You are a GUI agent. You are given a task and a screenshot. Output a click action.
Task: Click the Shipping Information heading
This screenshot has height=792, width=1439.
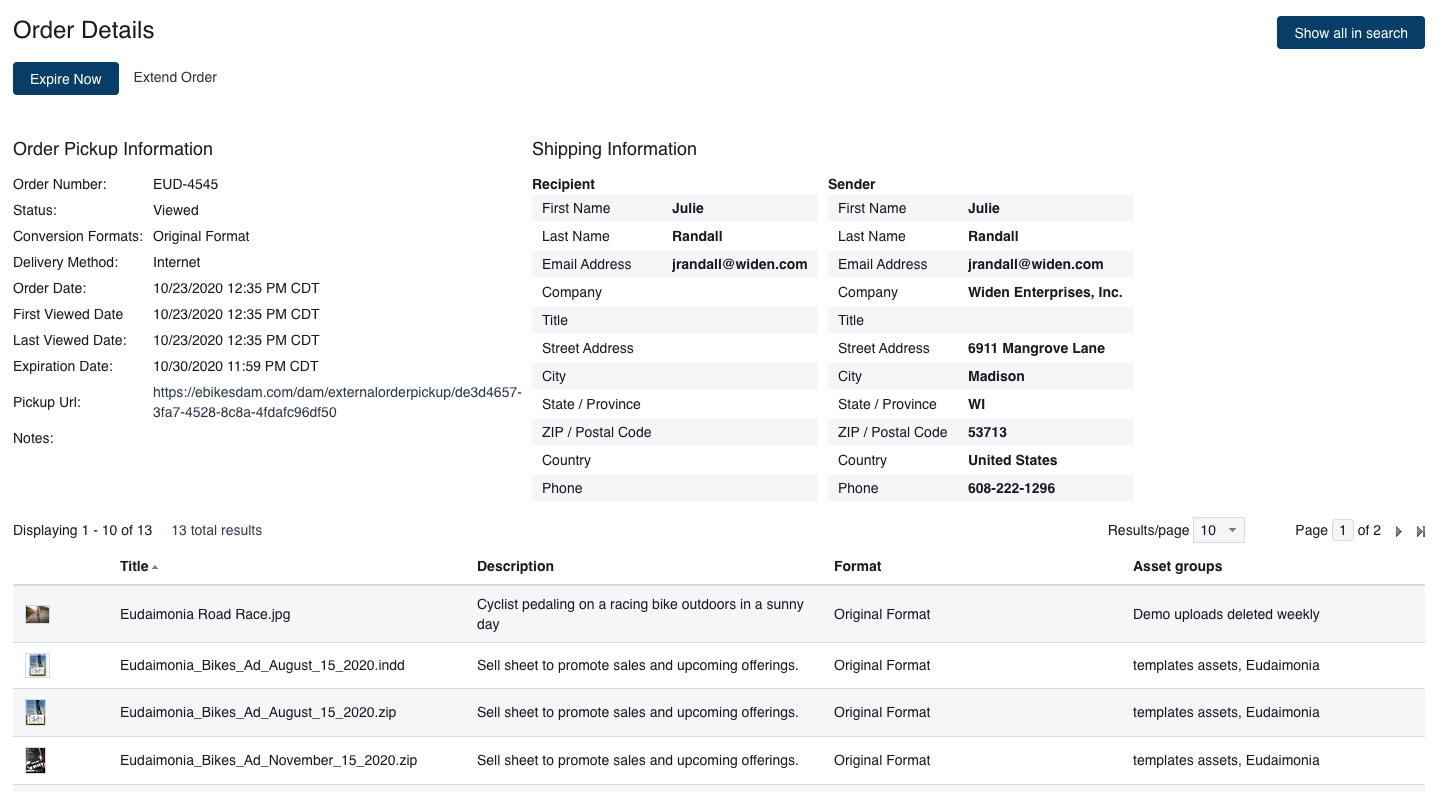tap(614, 149)
